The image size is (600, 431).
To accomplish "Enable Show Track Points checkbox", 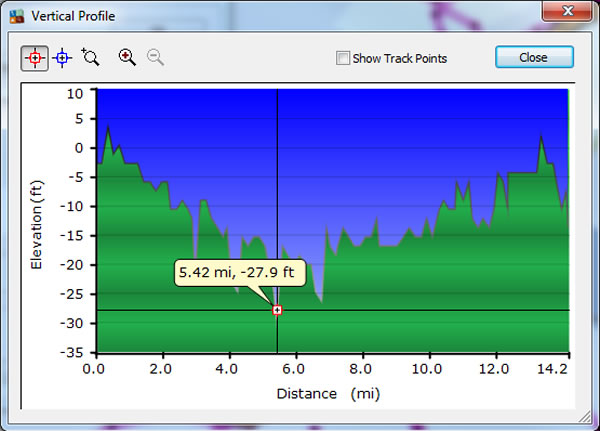I will [x=342, y=58].
